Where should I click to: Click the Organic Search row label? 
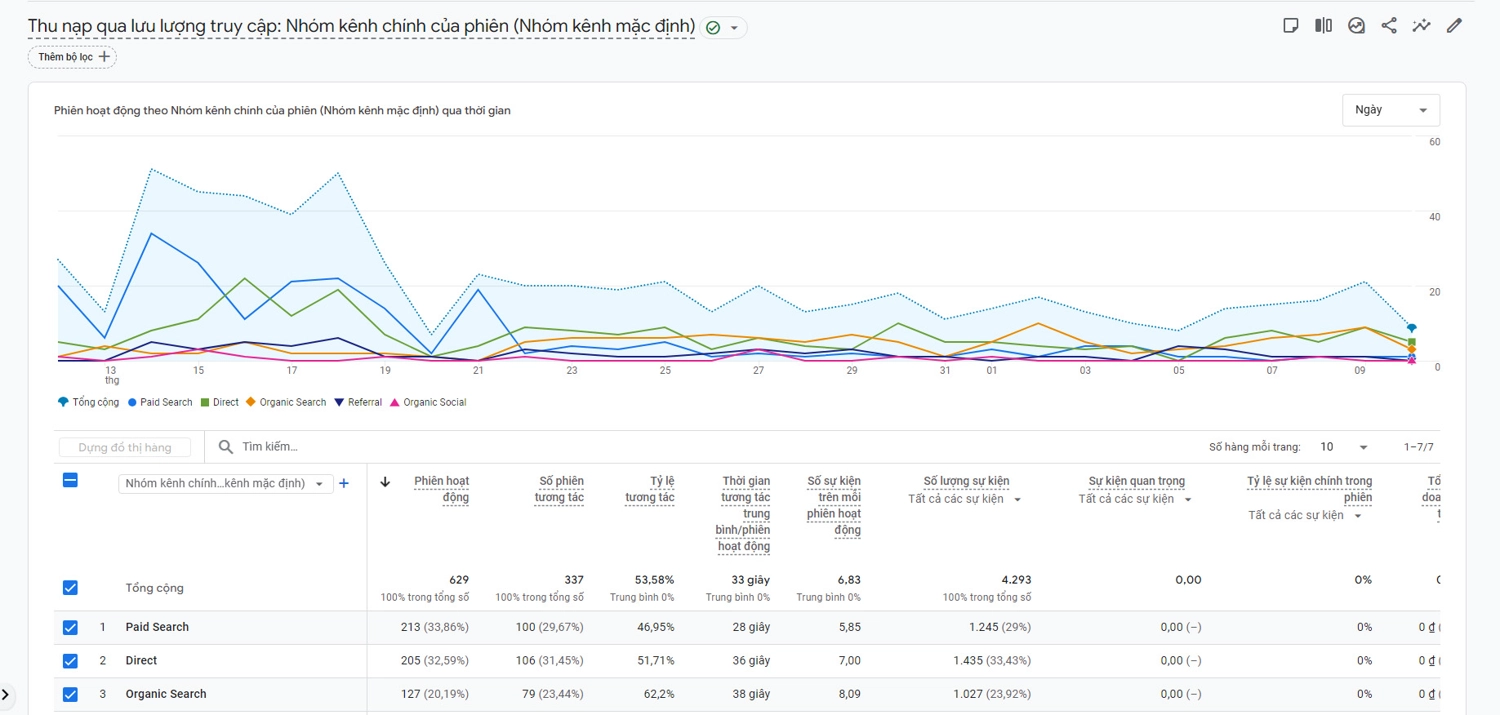point(166,694)
